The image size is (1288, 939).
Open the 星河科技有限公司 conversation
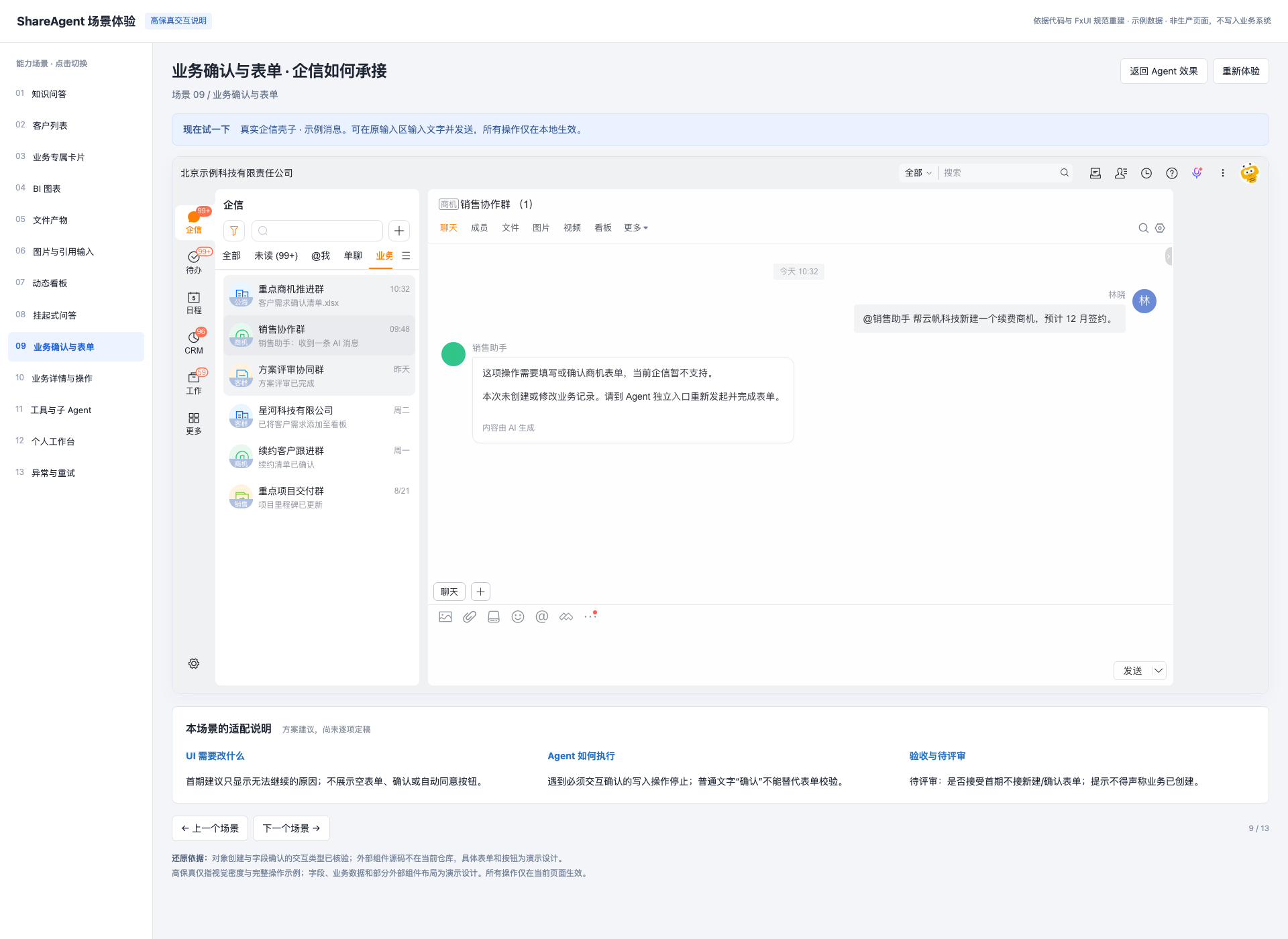(x=319, y=417)
